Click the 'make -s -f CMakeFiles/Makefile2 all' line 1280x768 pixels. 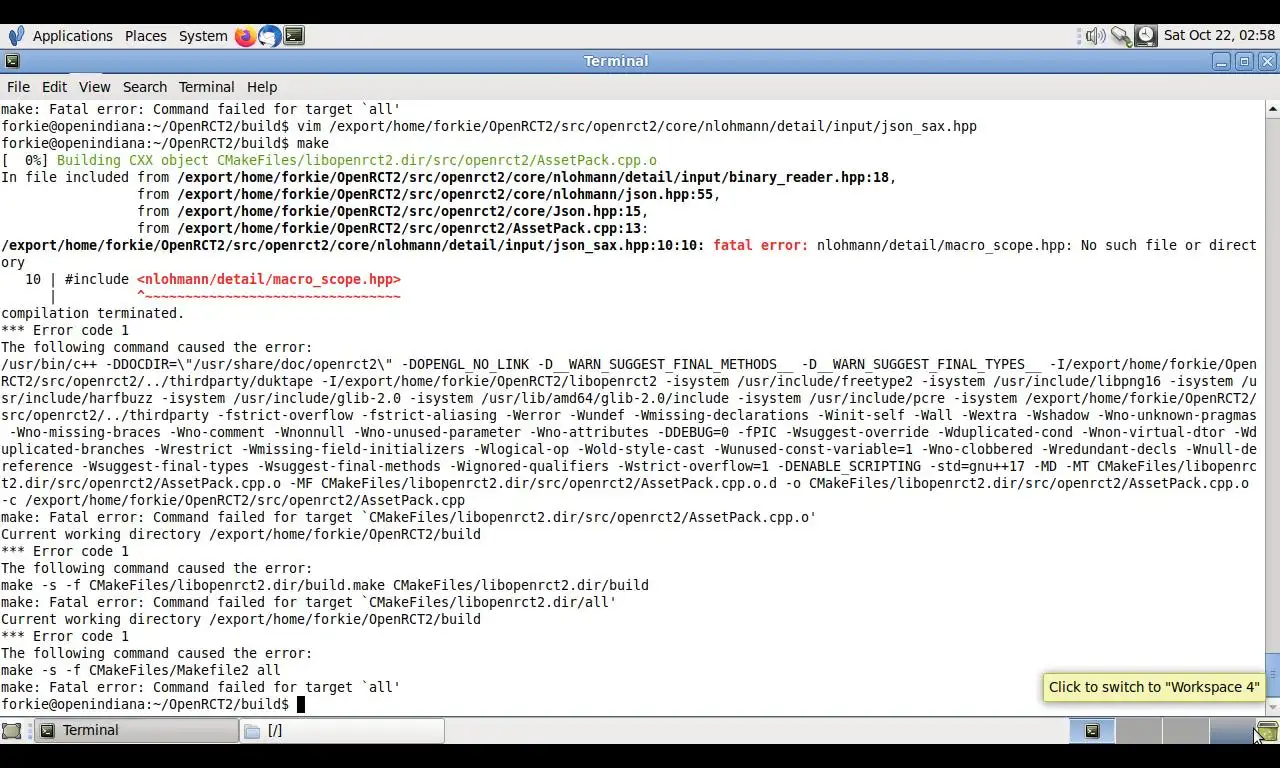pos(141,670)
